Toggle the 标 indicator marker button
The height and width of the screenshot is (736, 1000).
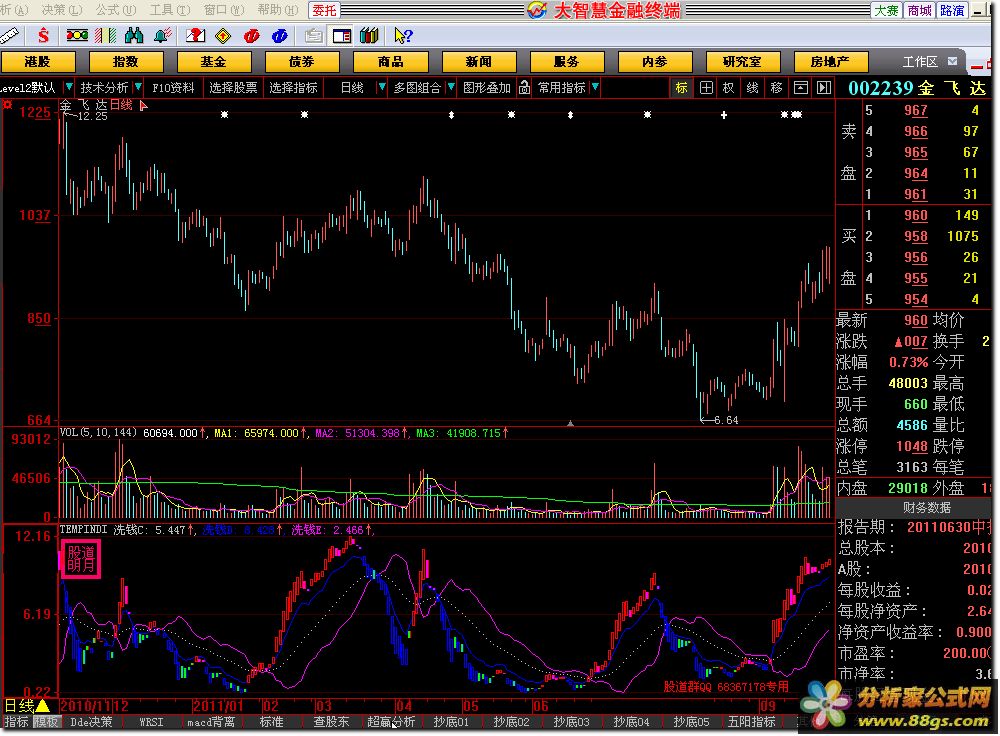point(682,87)
